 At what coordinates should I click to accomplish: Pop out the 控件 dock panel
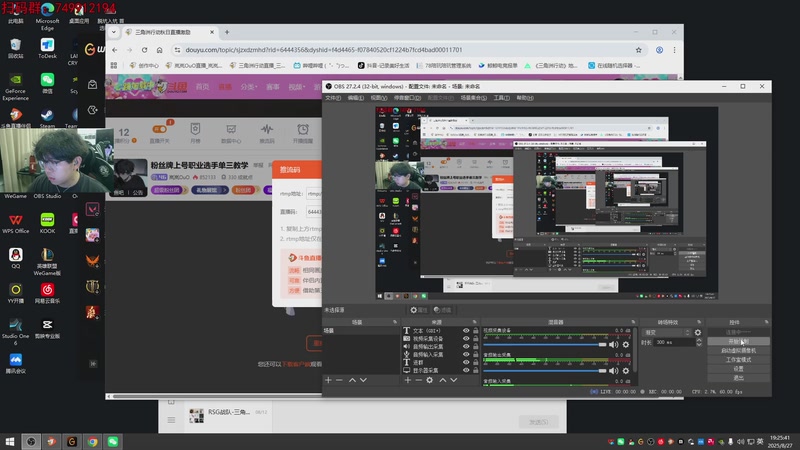(766, 322)
